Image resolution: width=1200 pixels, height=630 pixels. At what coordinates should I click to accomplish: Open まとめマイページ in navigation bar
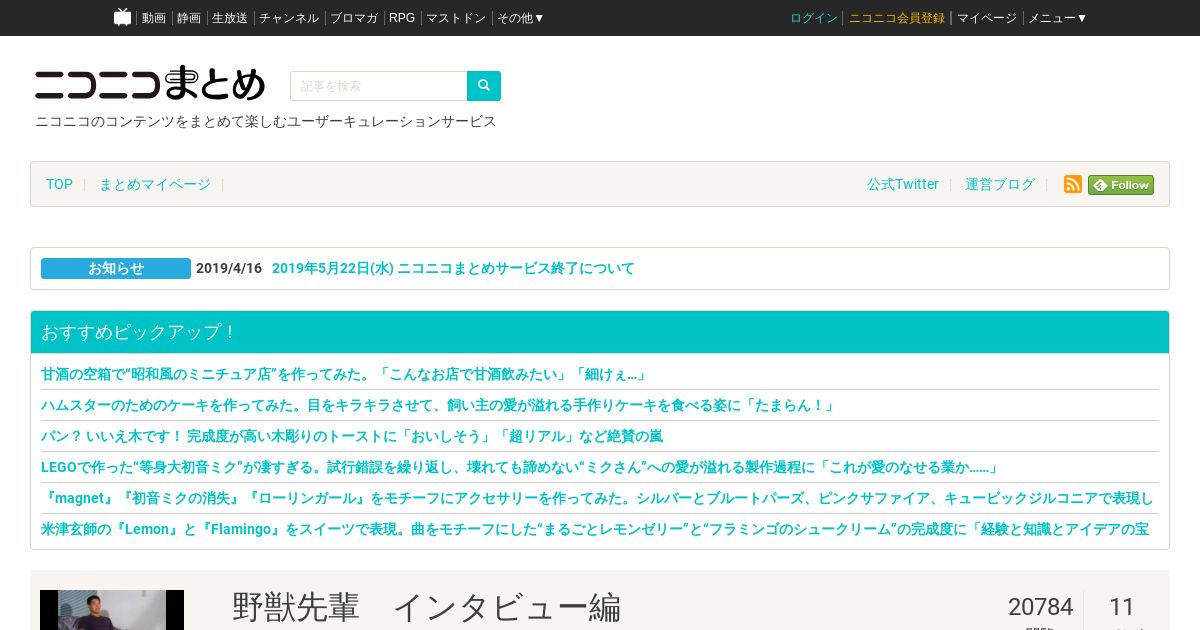pyautogui.click(x=155, y=184)
